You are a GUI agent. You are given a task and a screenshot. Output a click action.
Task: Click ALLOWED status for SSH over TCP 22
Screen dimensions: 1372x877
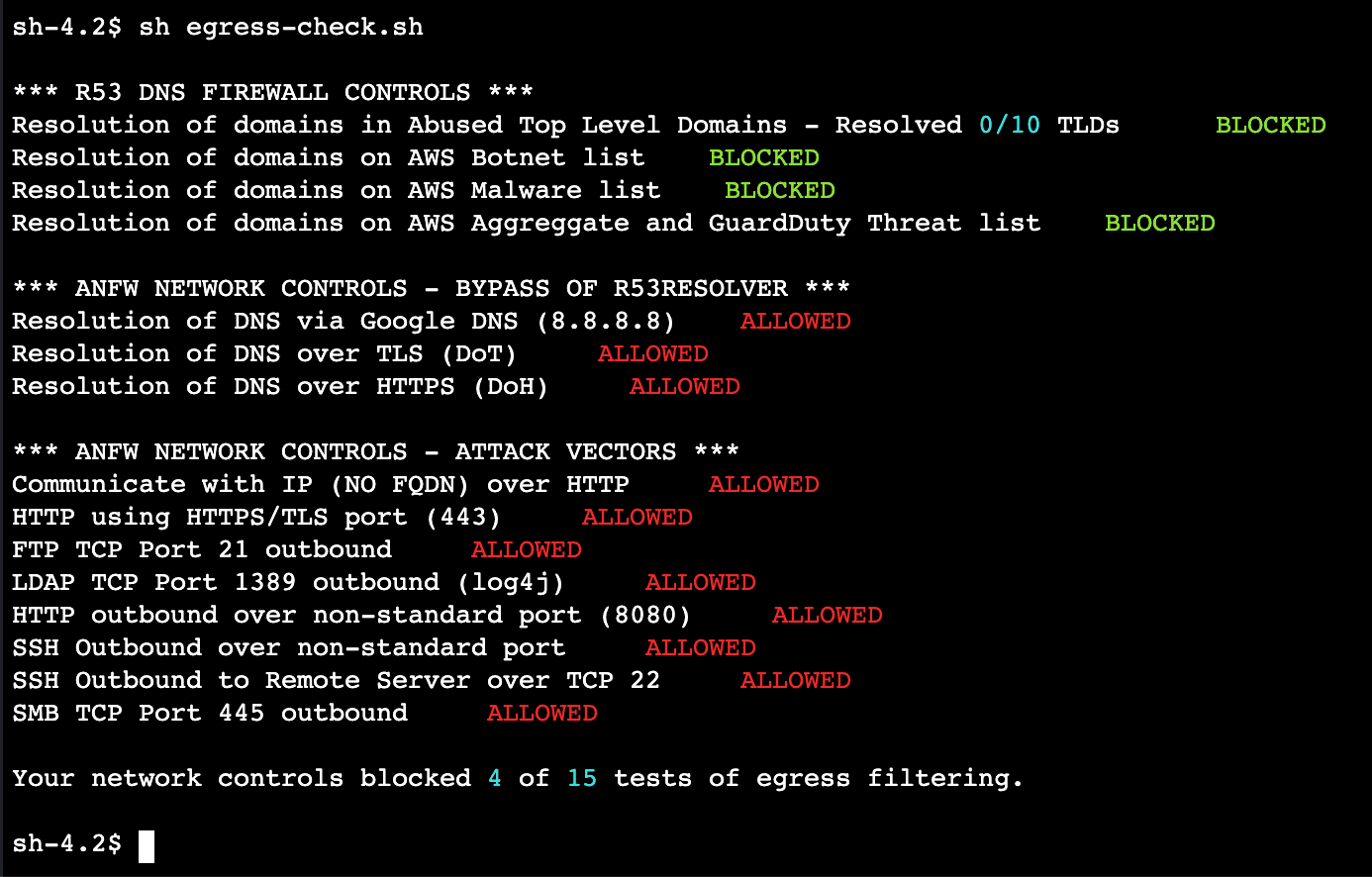pos(796,680)
